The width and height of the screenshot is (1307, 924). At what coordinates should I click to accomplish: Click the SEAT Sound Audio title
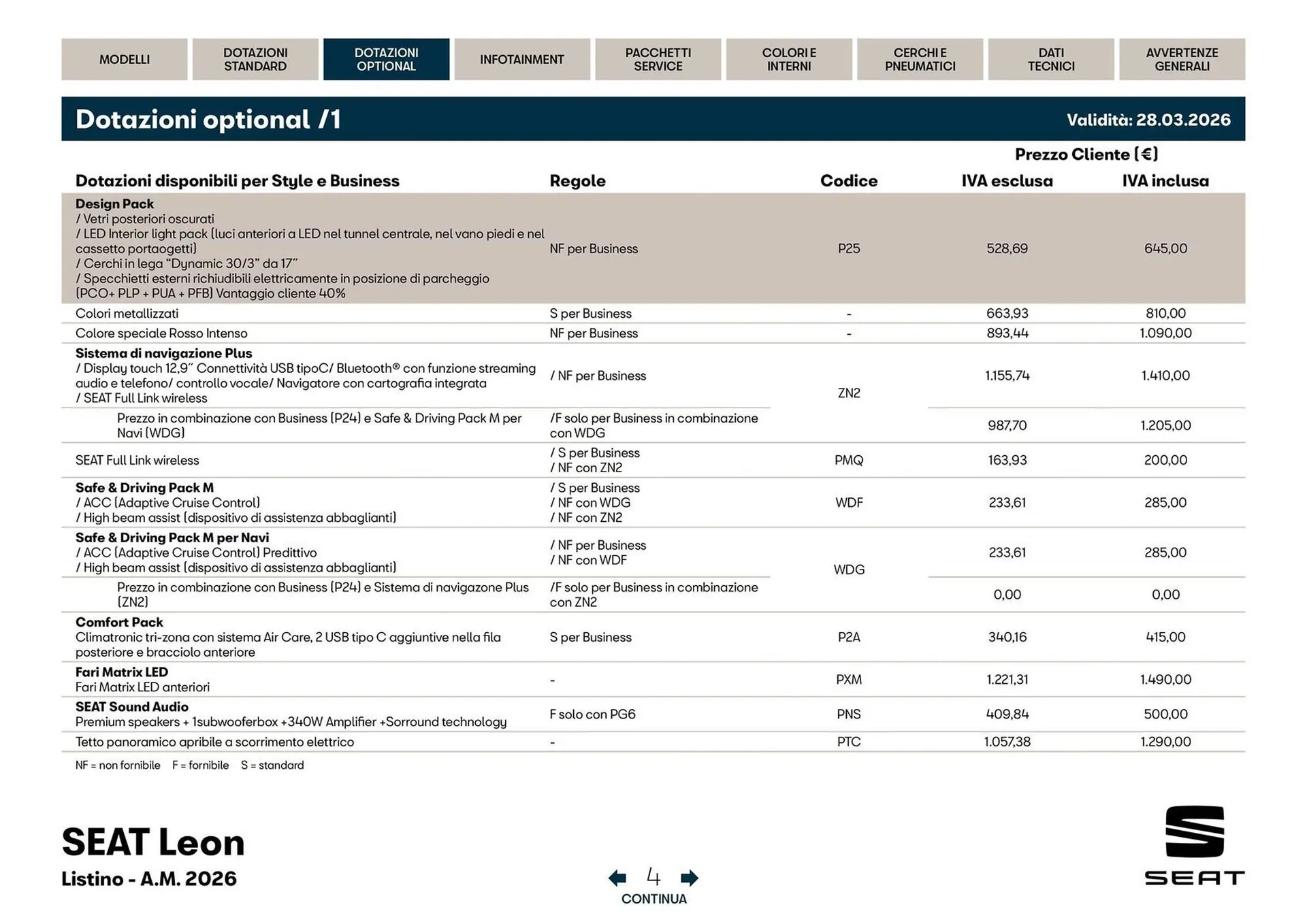click(132, 706)
